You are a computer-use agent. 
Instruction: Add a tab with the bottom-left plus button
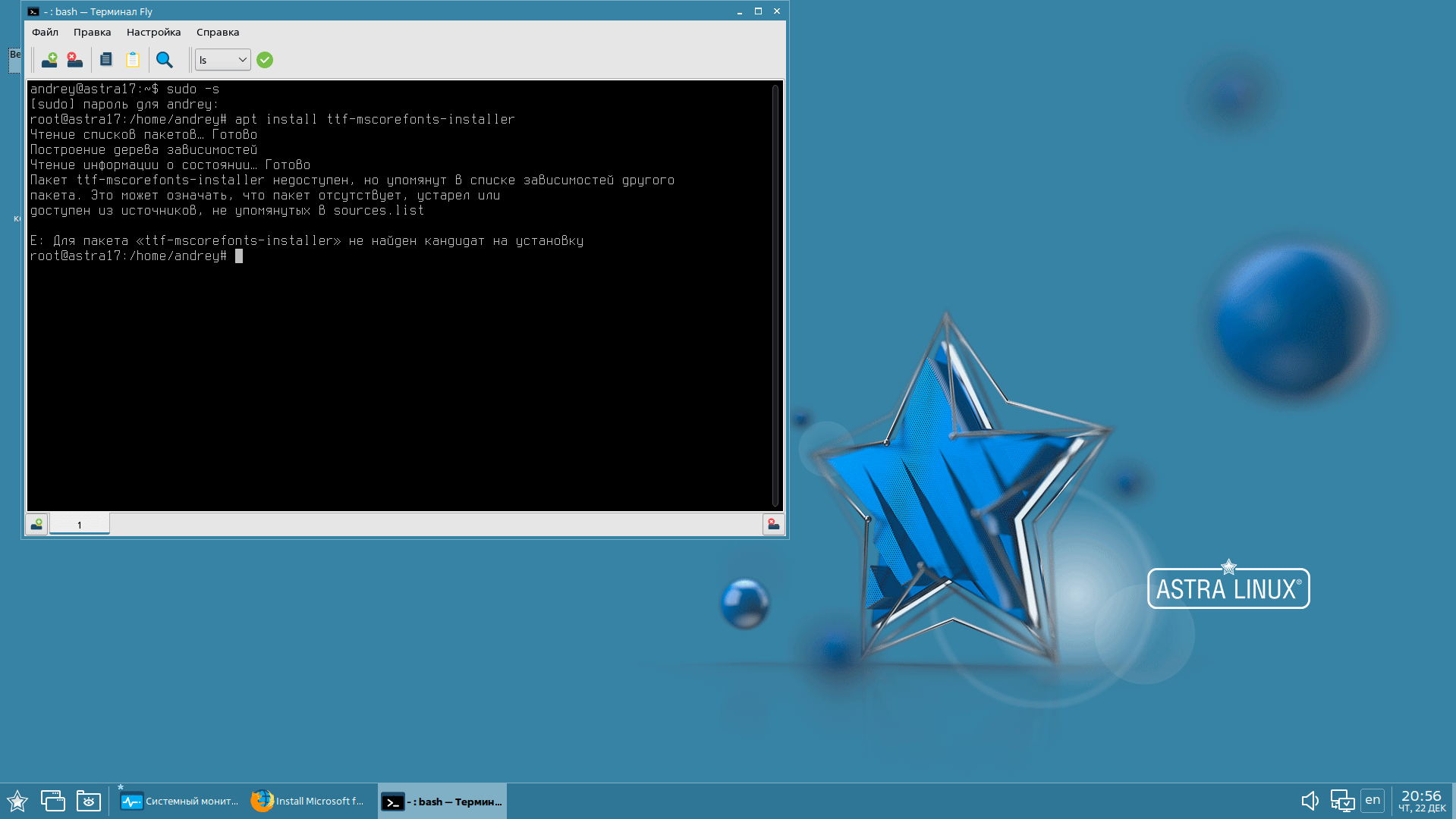[36, 524]
